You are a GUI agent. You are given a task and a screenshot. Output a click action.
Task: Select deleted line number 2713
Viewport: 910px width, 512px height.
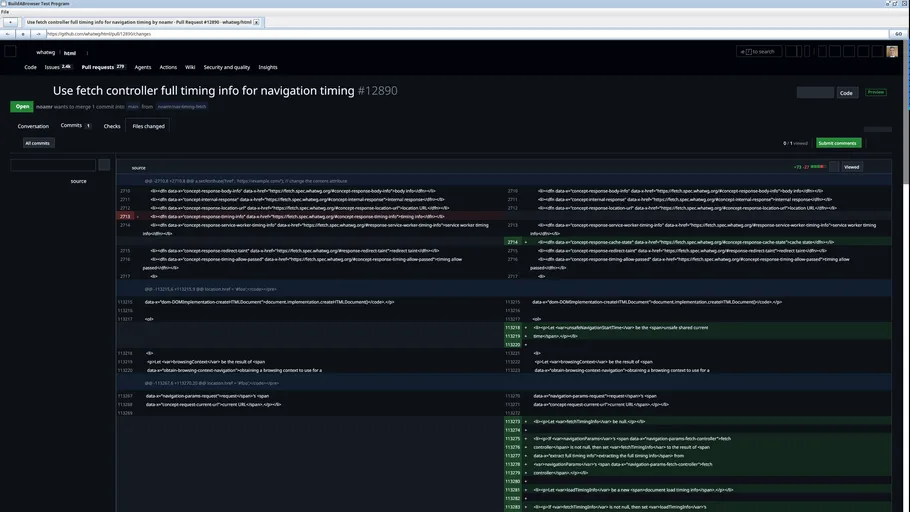click(125, 217)
